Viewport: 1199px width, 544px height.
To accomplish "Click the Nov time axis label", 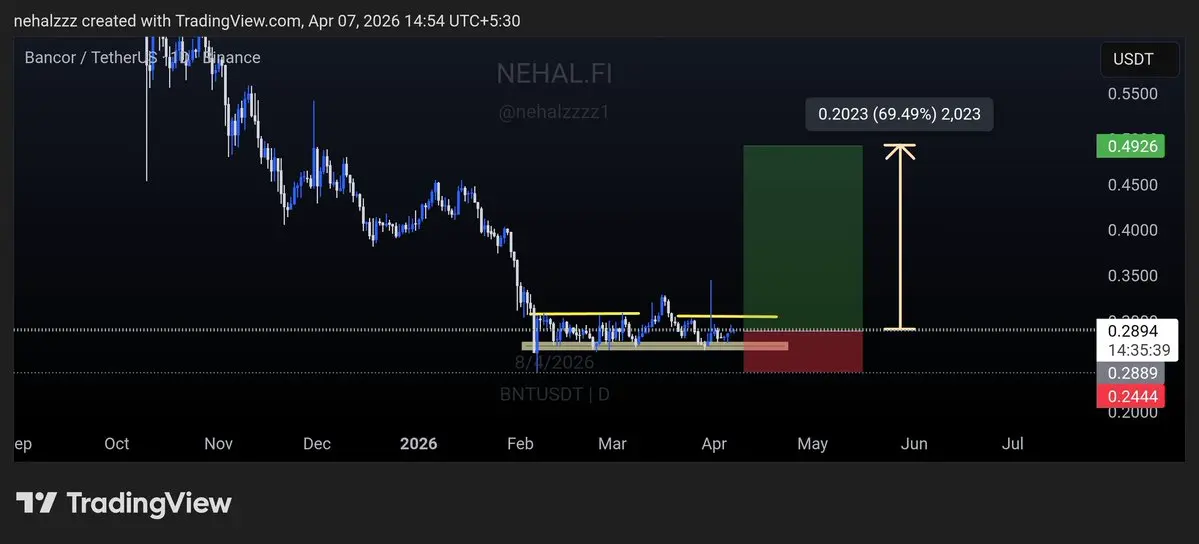I will point(219,444).
